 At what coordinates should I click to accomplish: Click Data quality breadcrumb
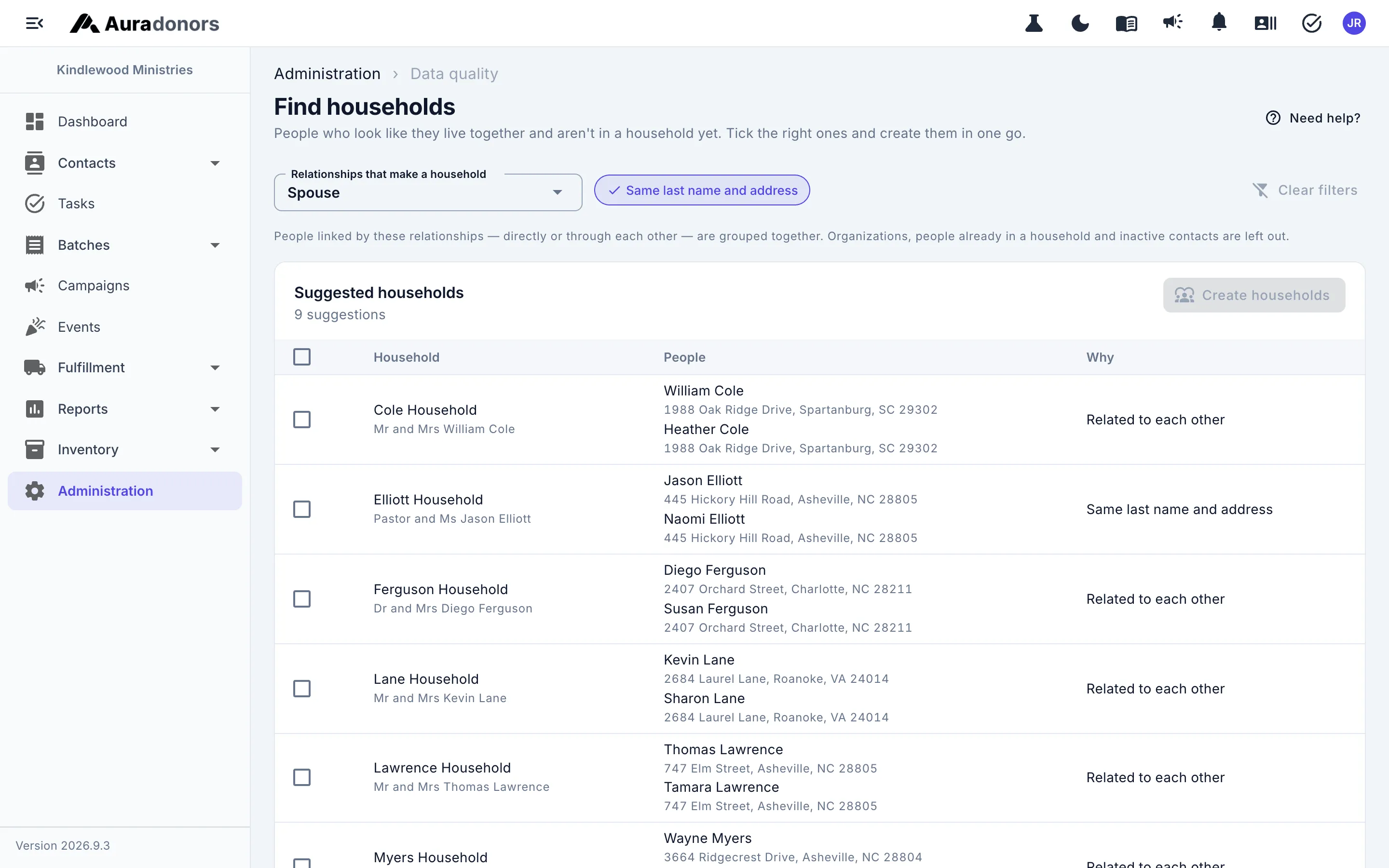[454, 74]
